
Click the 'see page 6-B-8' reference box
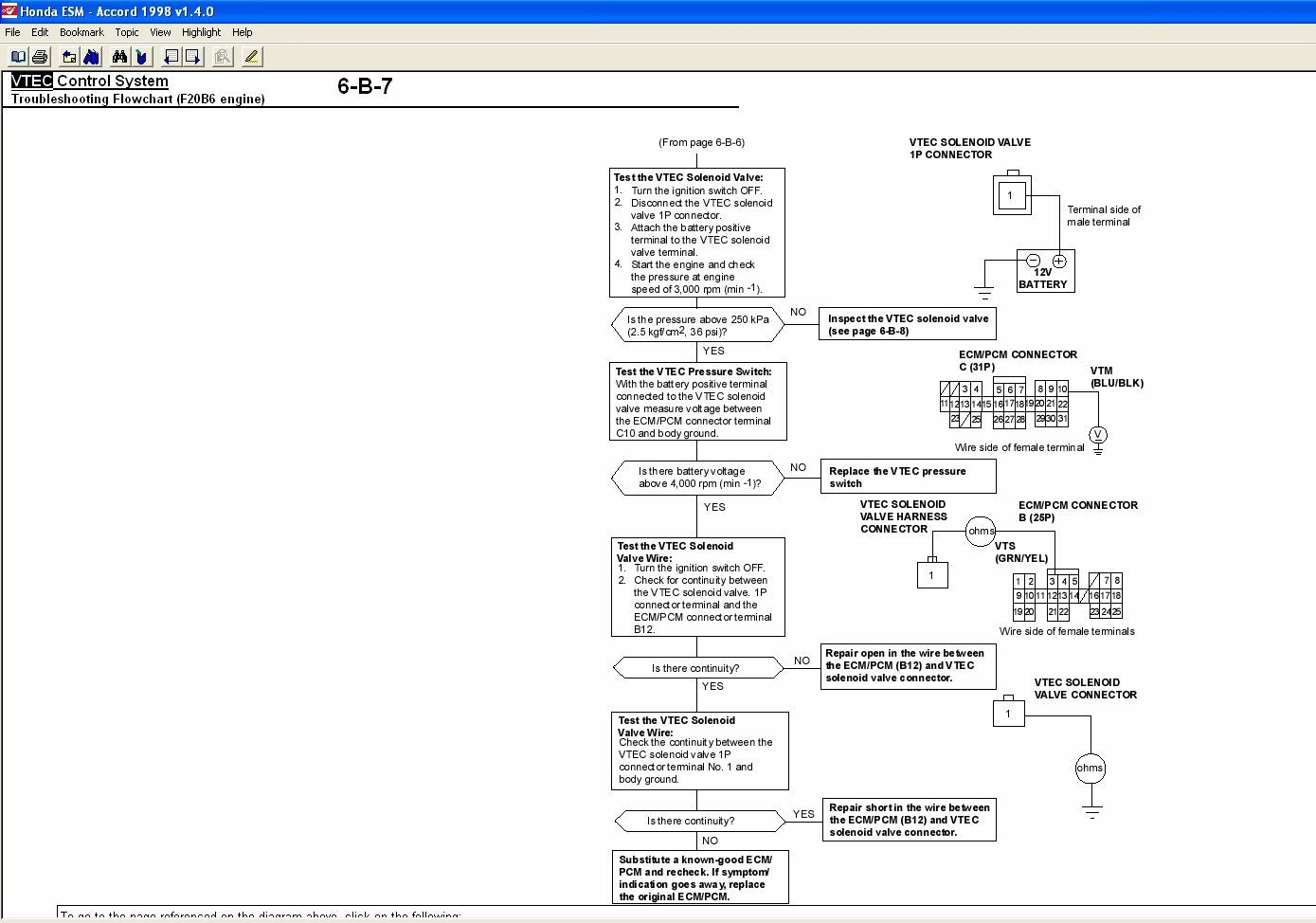pyautogui.click(x=908, y=325)
